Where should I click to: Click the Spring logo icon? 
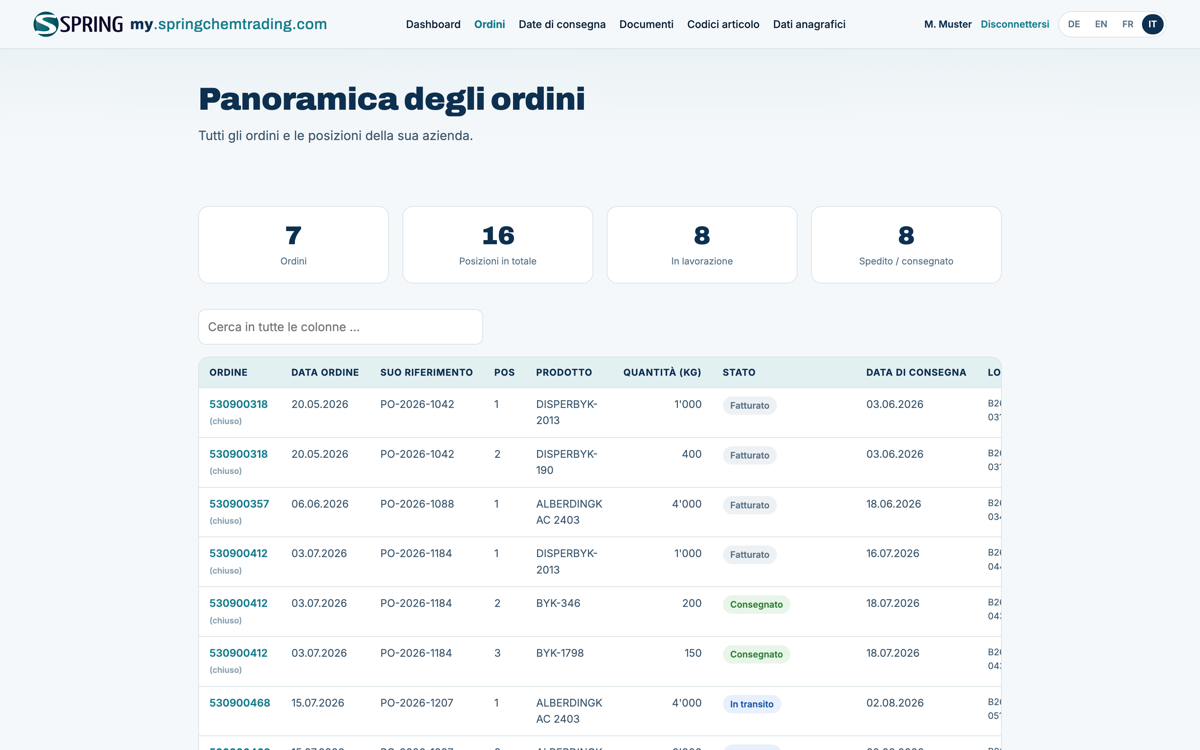pyautogui.click(x=78, y=24)
